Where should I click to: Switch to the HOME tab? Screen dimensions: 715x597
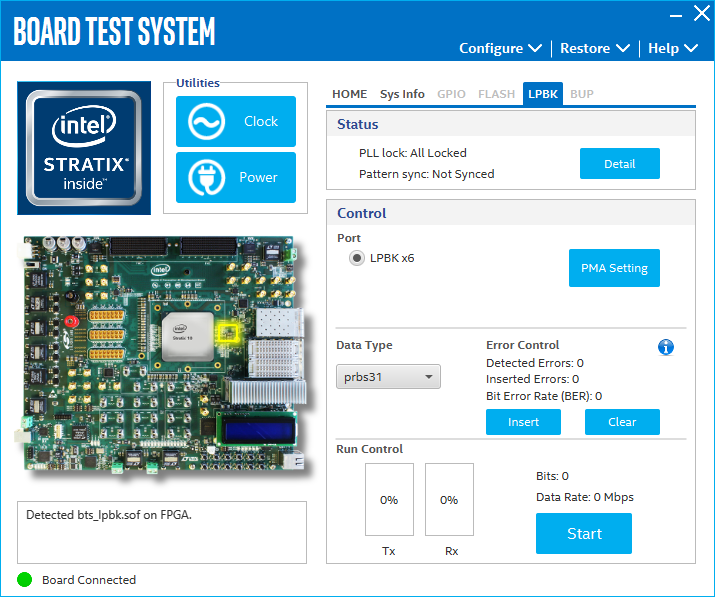tap(349, 94)
